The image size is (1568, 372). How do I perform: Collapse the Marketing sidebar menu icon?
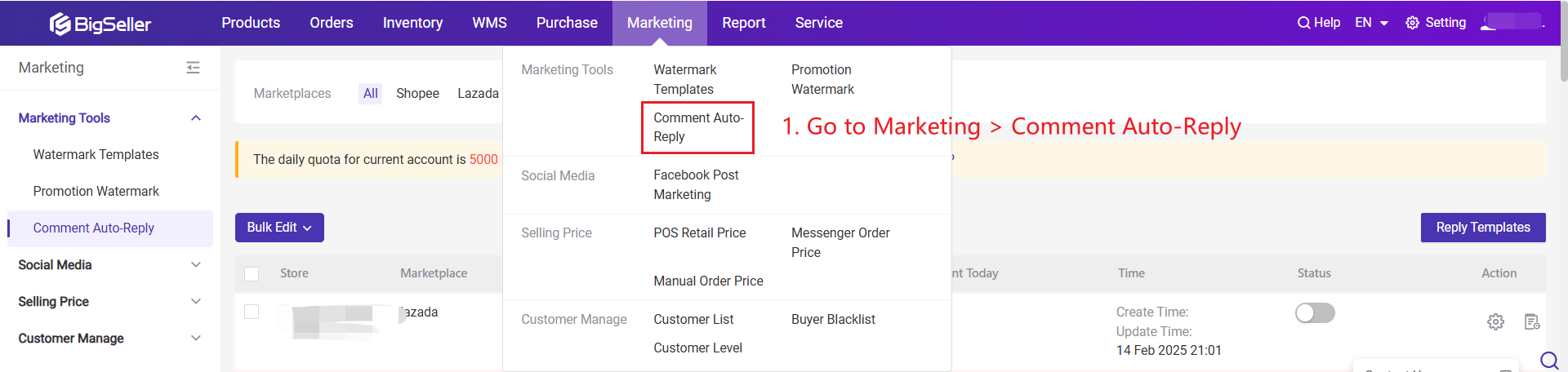193,68
